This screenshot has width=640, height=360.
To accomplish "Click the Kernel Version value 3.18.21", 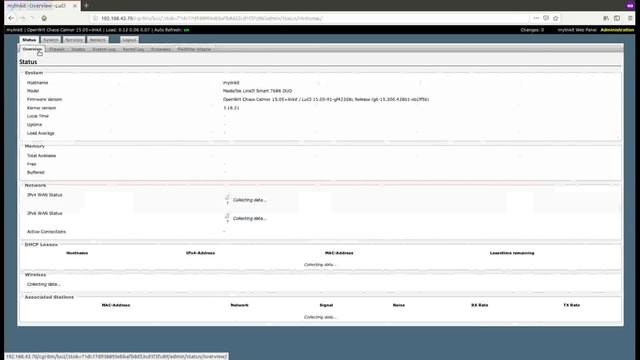I will (231, 108).
